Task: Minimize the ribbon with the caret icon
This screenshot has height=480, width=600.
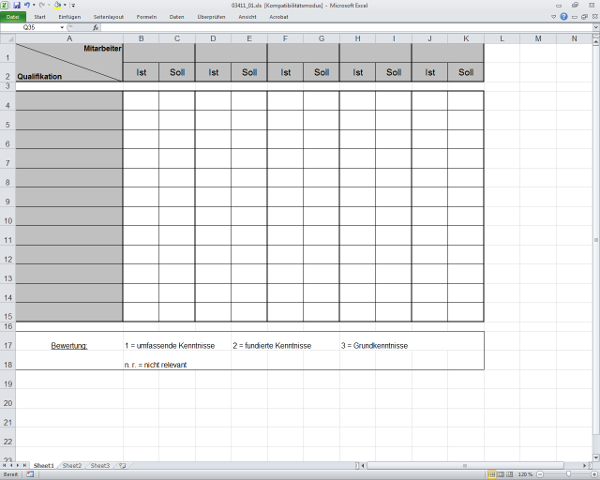Action: 553,17
